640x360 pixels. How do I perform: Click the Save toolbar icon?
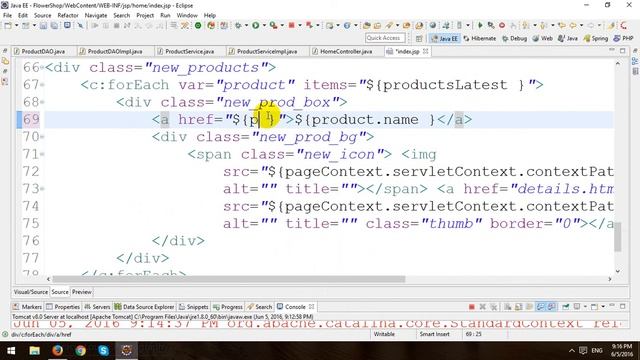(x=43, y=25)
